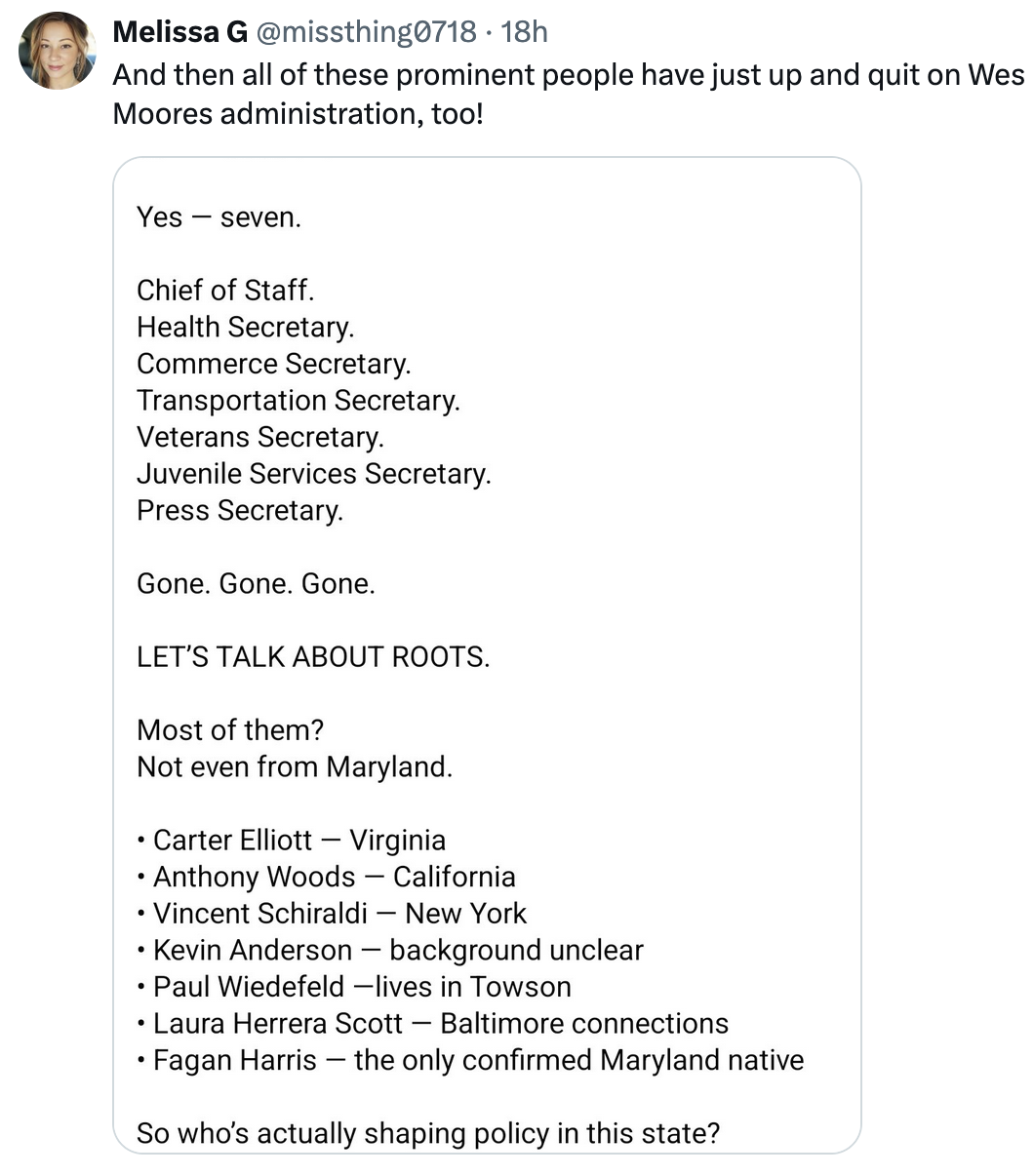The image size is (1034, 1176).
Task: Click "Juvenile Services Secretary." in the image
Action: click(313, 473)
